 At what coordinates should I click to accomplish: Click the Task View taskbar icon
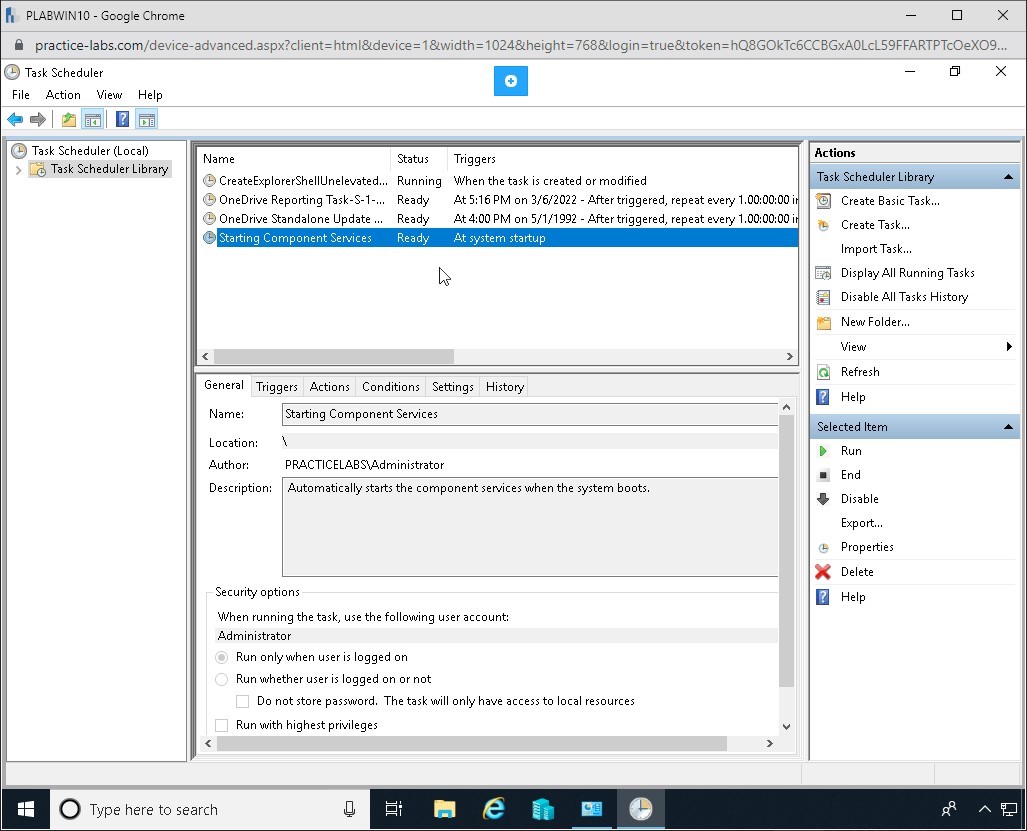pyautogui.click(x=394, y=810)
